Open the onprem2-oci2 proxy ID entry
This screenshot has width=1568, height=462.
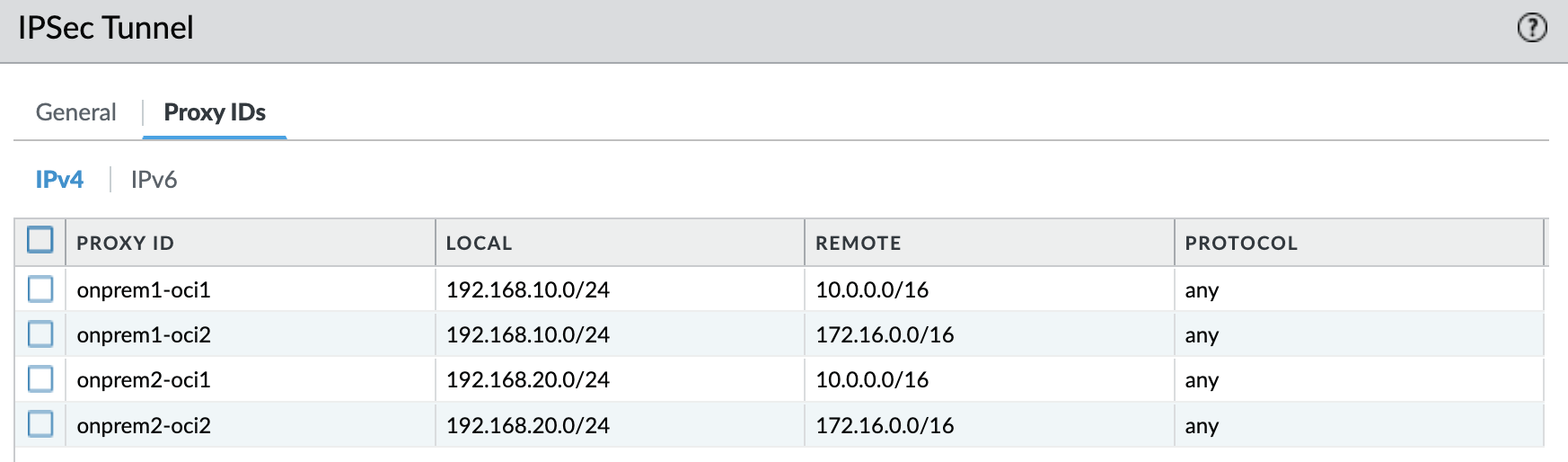click(144, 426)
